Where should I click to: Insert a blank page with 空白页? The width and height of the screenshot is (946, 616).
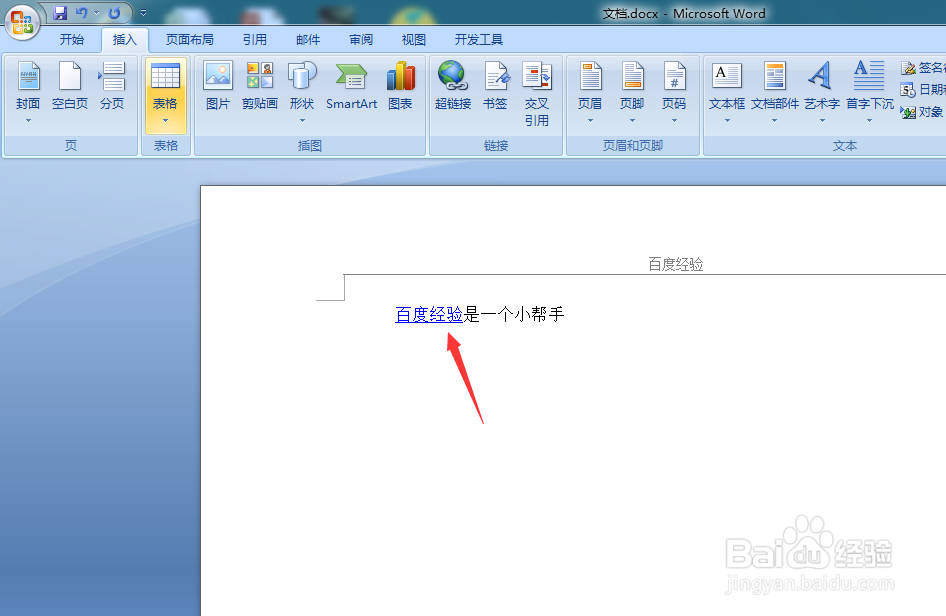70,86
